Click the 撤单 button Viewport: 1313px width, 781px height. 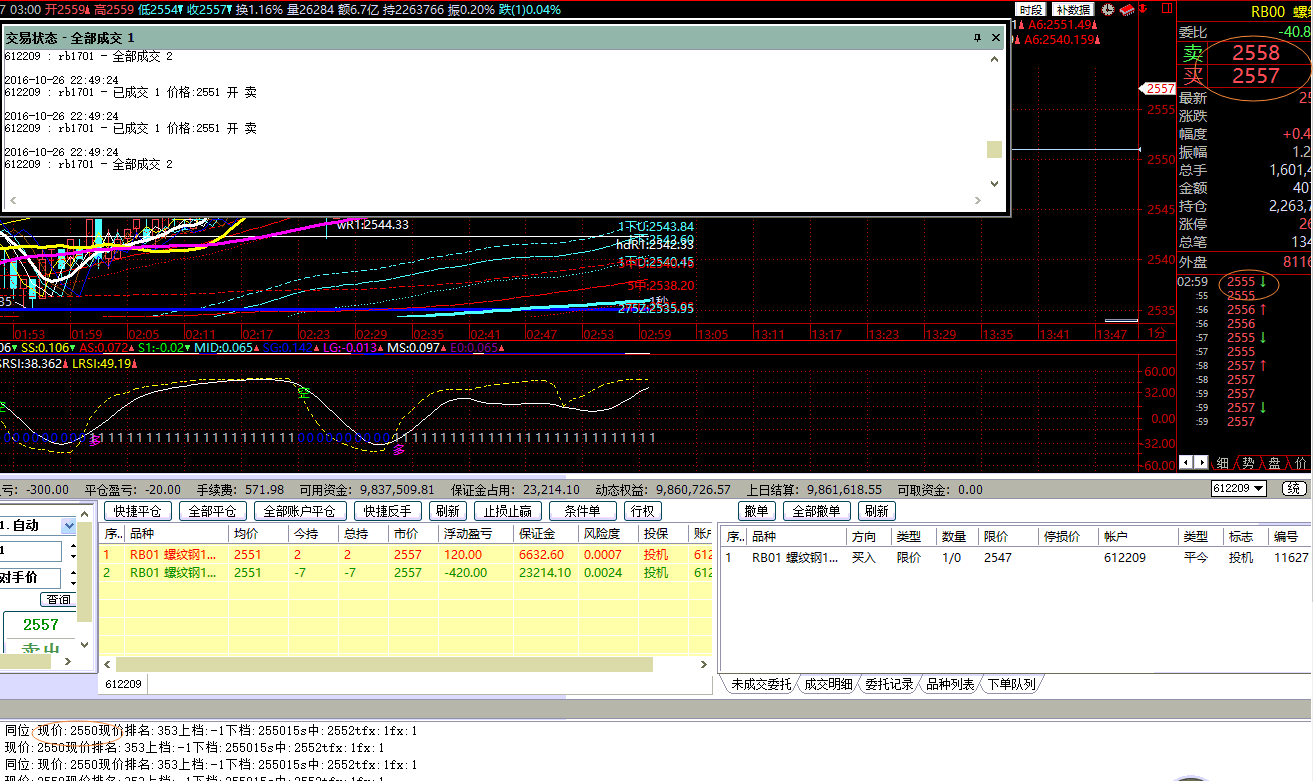click(x=756, y=511)
